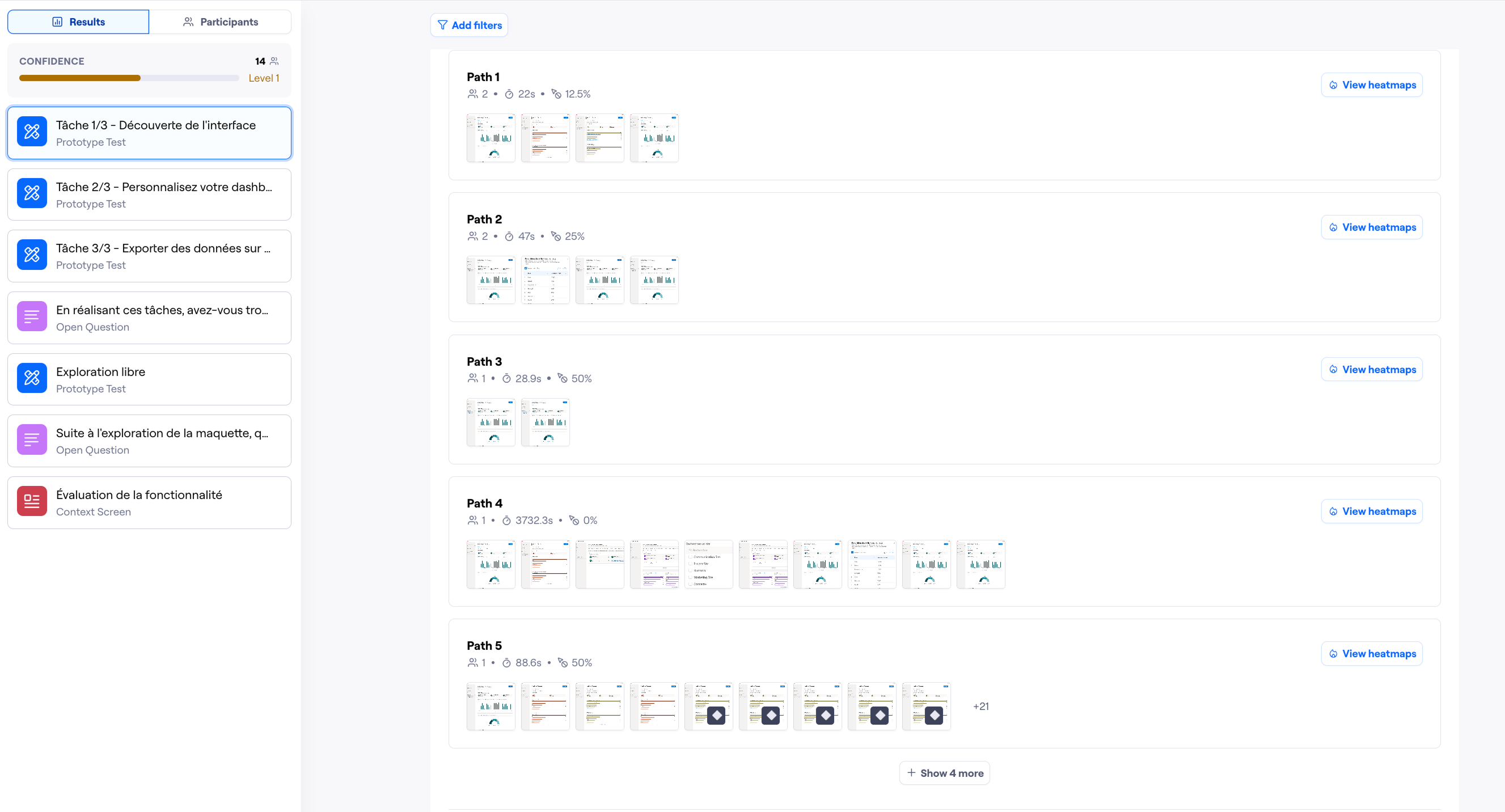
Task: Click the Tâche 1/3 prototype test icon
Action: point(32,132)
